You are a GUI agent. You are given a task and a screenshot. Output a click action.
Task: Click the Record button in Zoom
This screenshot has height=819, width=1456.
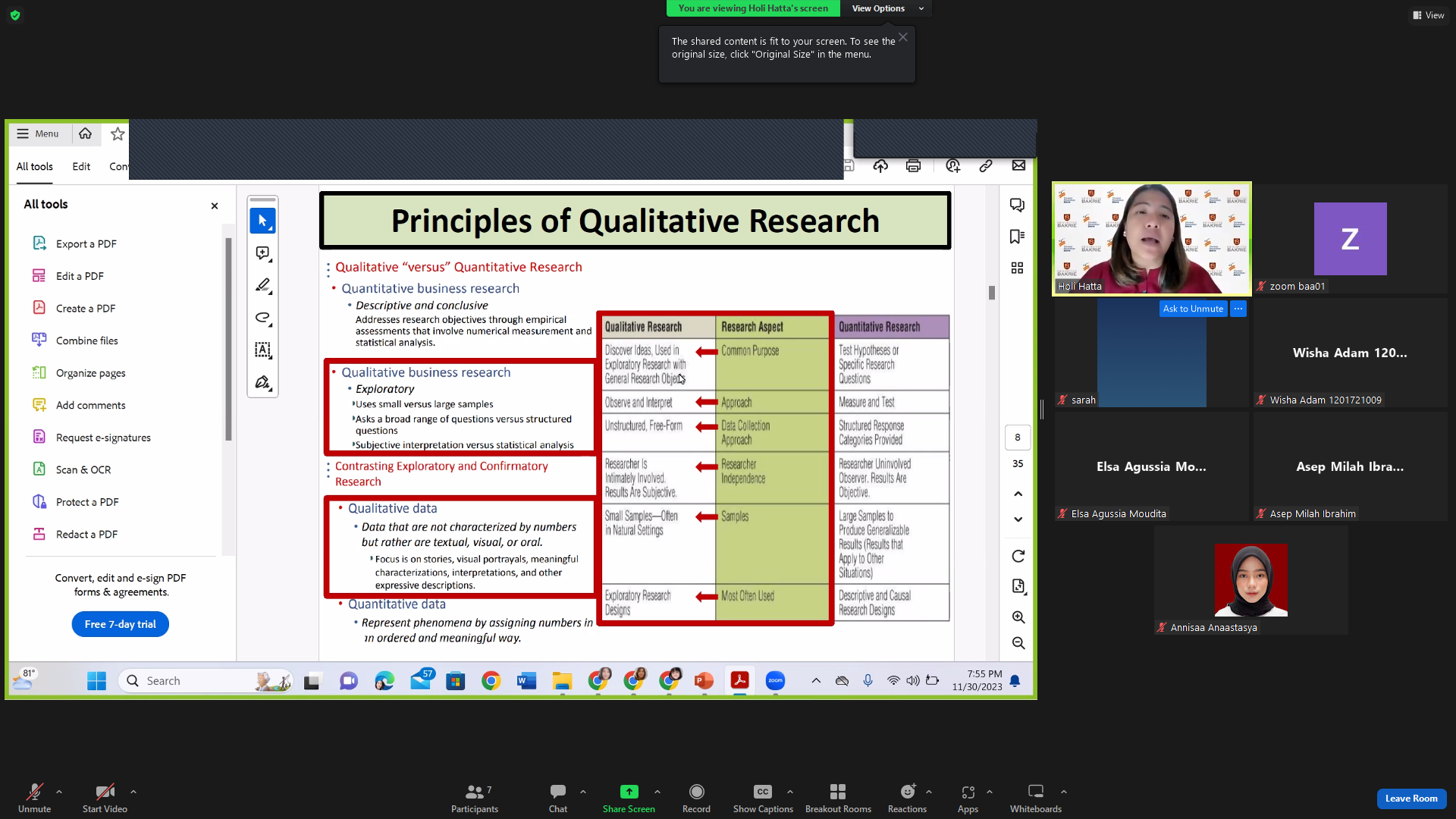point(696,798)
